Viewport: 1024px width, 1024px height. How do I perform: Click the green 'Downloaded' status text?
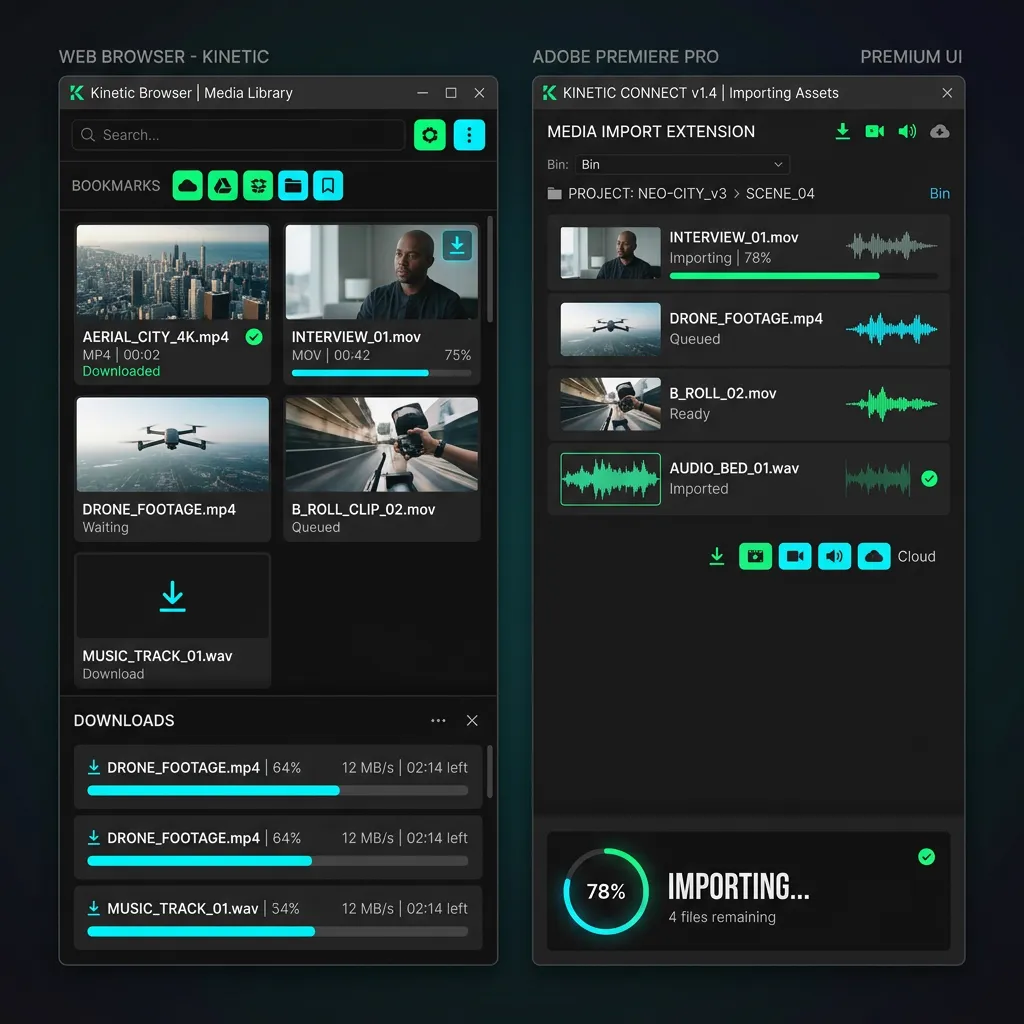pos(121,371)
